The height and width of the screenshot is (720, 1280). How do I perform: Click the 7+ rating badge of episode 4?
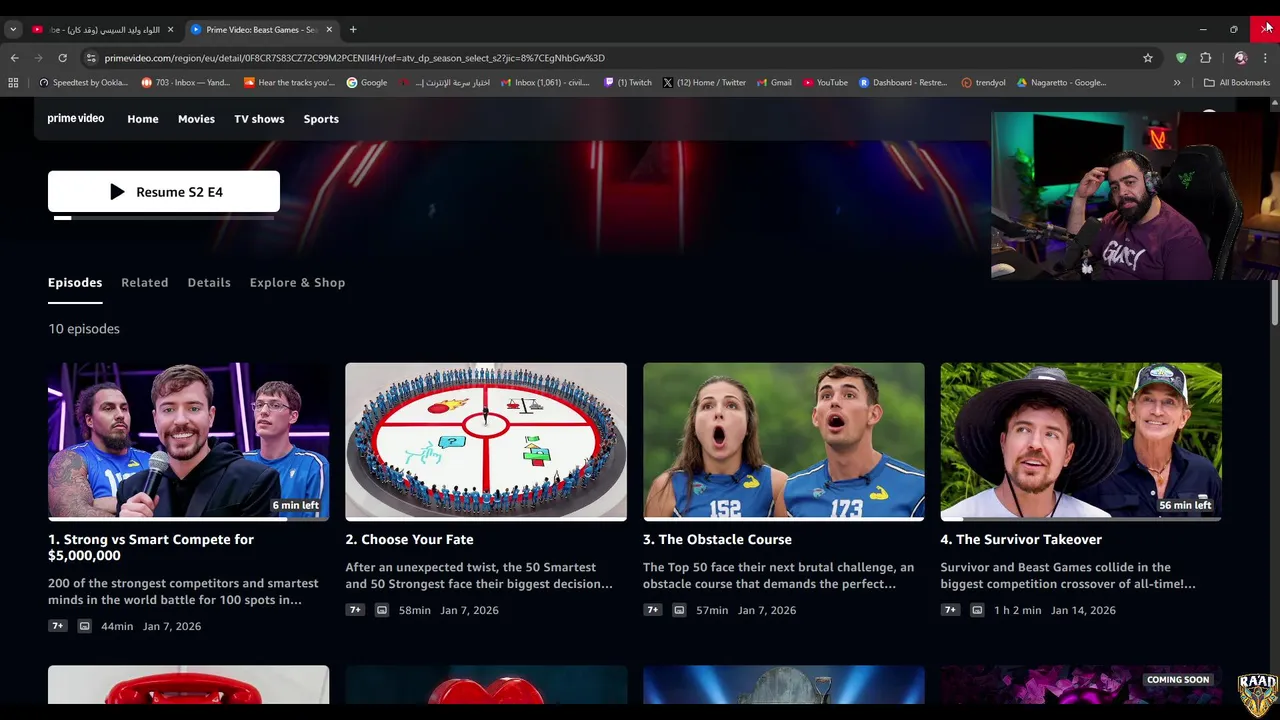coord(950,610)
